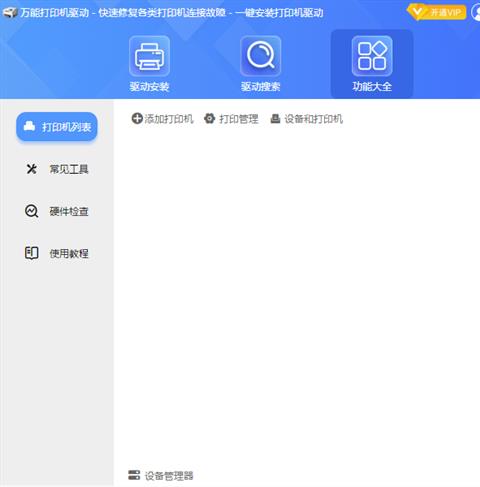Viewport: 480px width, 487px height.
Task: Click the plus icon for 添加打印机
Action: click(137, 118)
